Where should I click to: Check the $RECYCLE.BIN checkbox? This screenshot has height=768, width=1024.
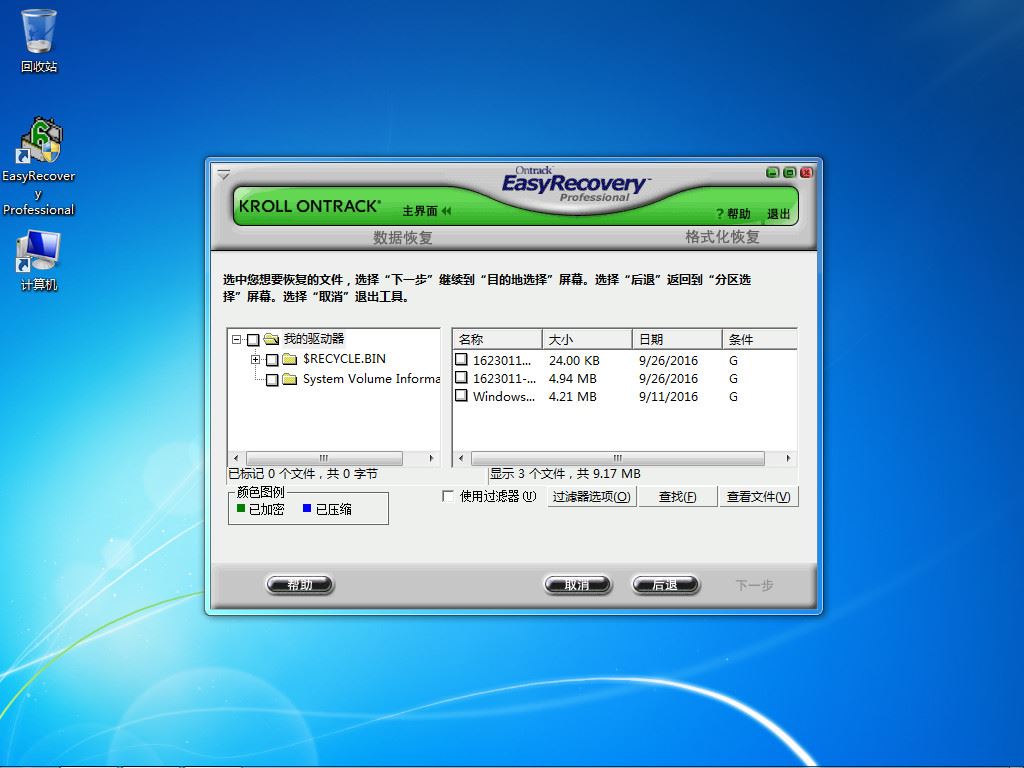pyautogui.click(x=272, y=360)
